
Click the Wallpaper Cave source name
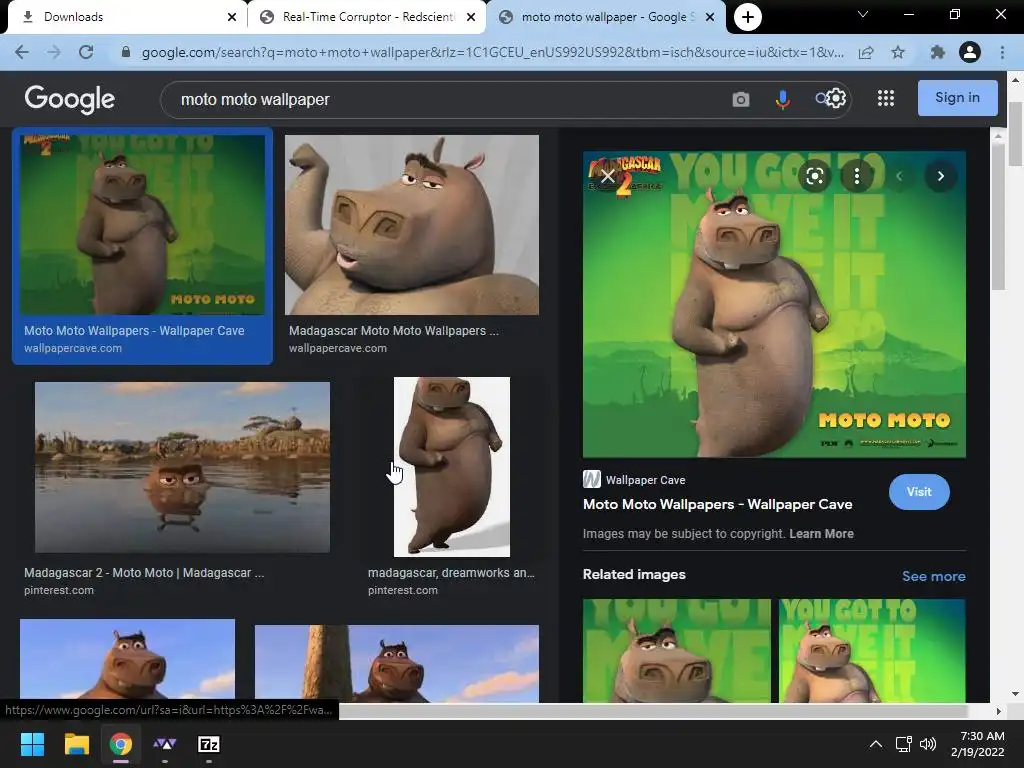[x=645, y=480]
